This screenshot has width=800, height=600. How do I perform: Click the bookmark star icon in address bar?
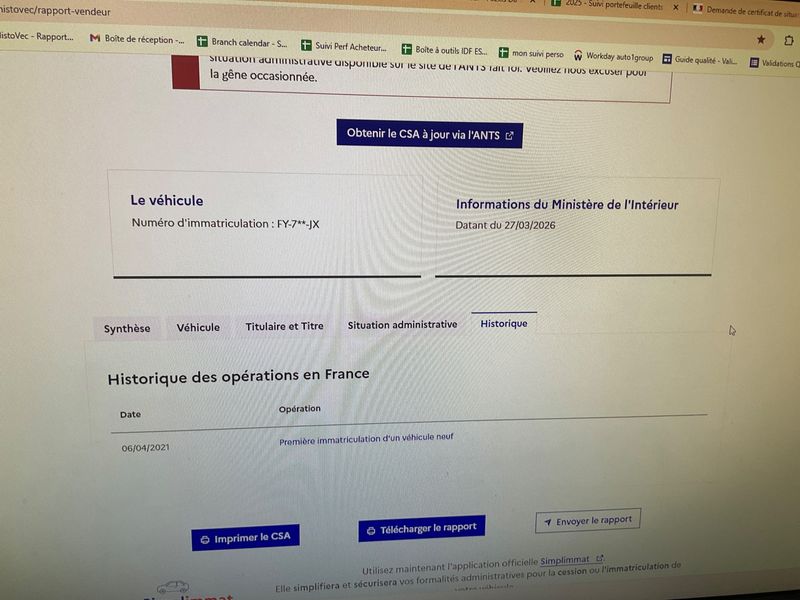(761, 39)
